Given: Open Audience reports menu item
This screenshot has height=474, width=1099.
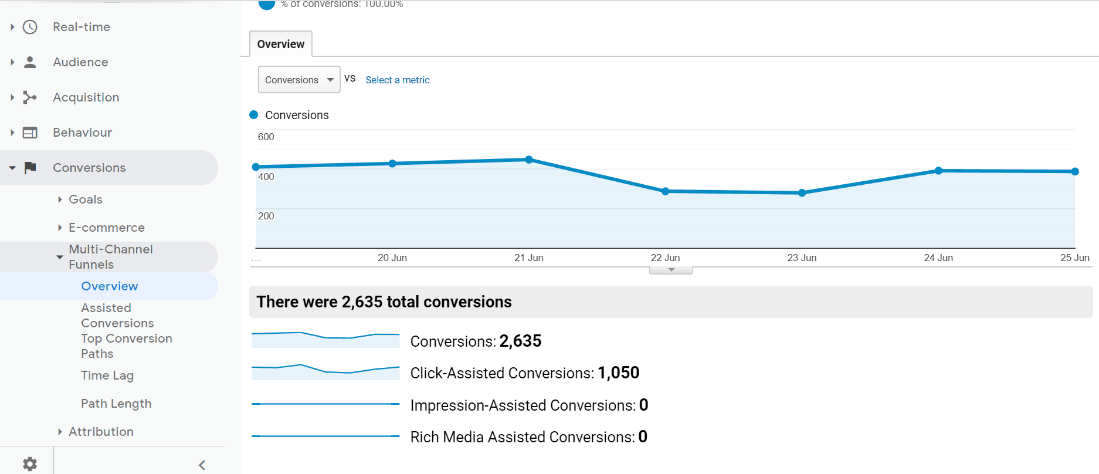Looking at the screenshot, I should coord(81,62).
